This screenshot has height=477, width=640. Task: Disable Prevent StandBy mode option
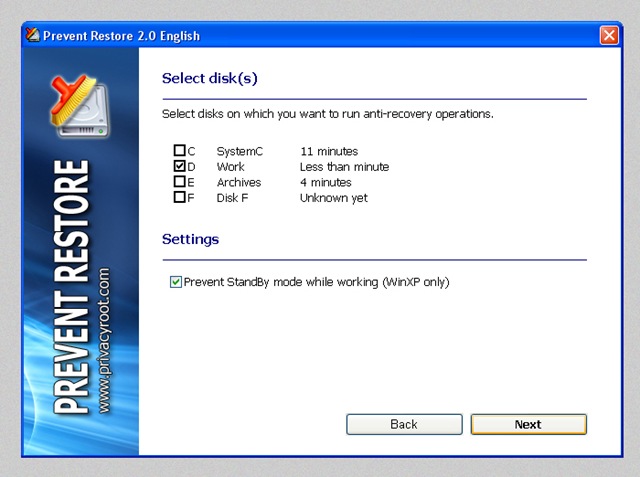pos(176,282)
